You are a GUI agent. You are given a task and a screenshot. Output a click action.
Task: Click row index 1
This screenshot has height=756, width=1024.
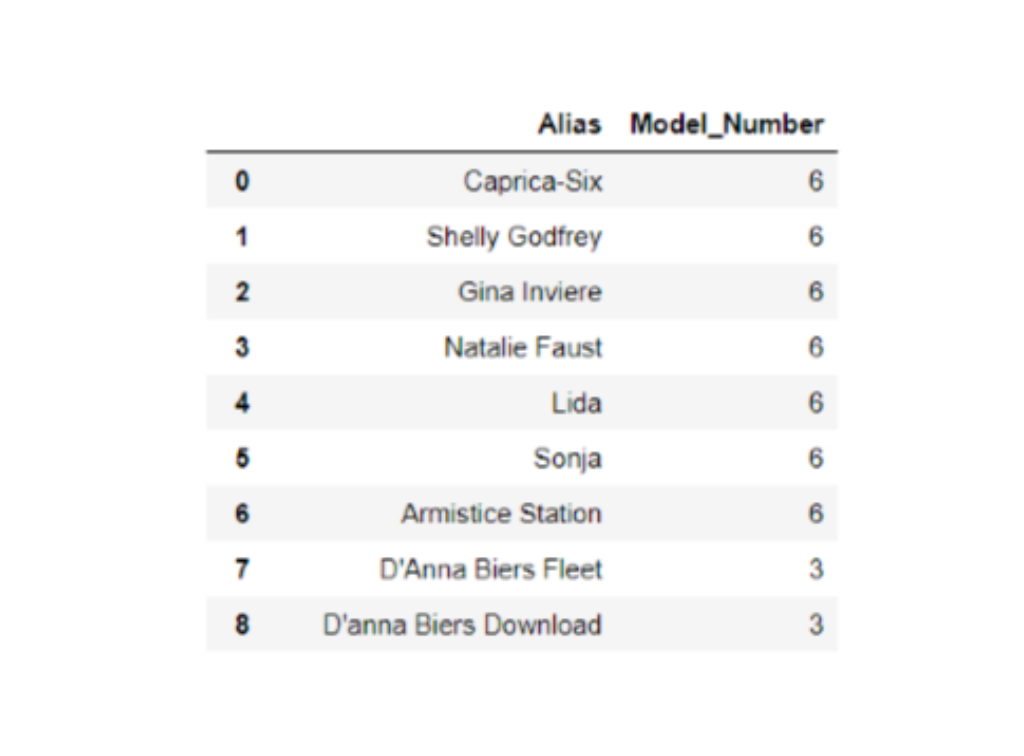pyautogui.click(x=241, y=237)
